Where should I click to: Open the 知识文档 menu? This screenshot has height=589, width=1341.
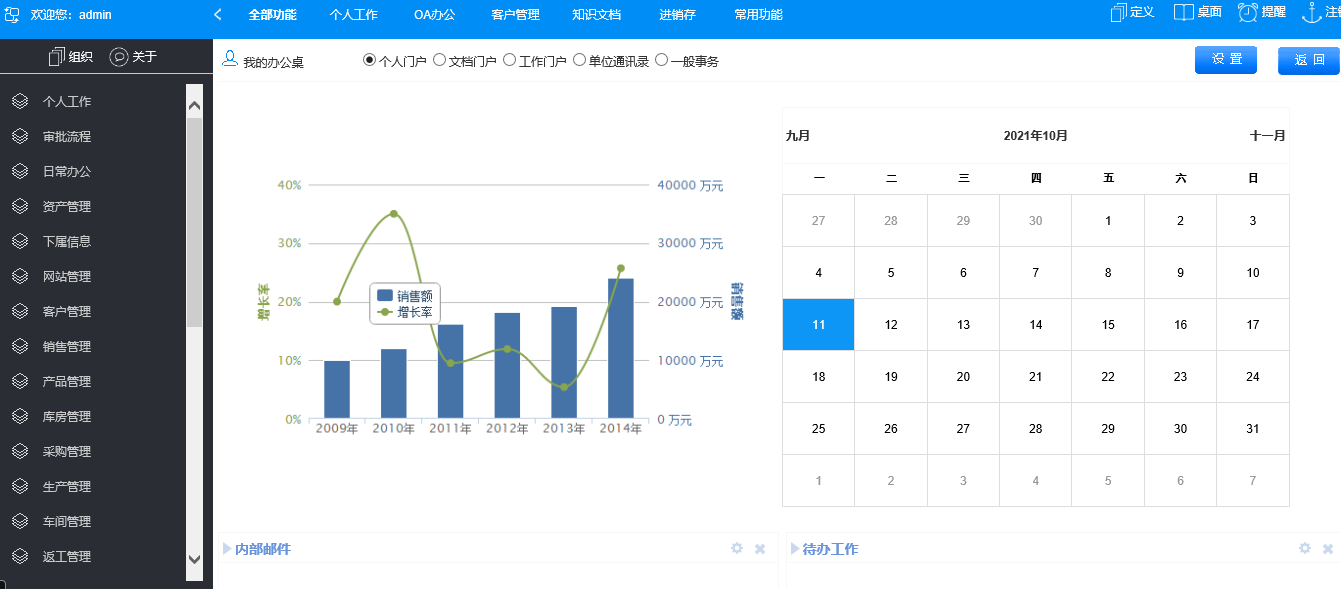[x=596, y=15]
